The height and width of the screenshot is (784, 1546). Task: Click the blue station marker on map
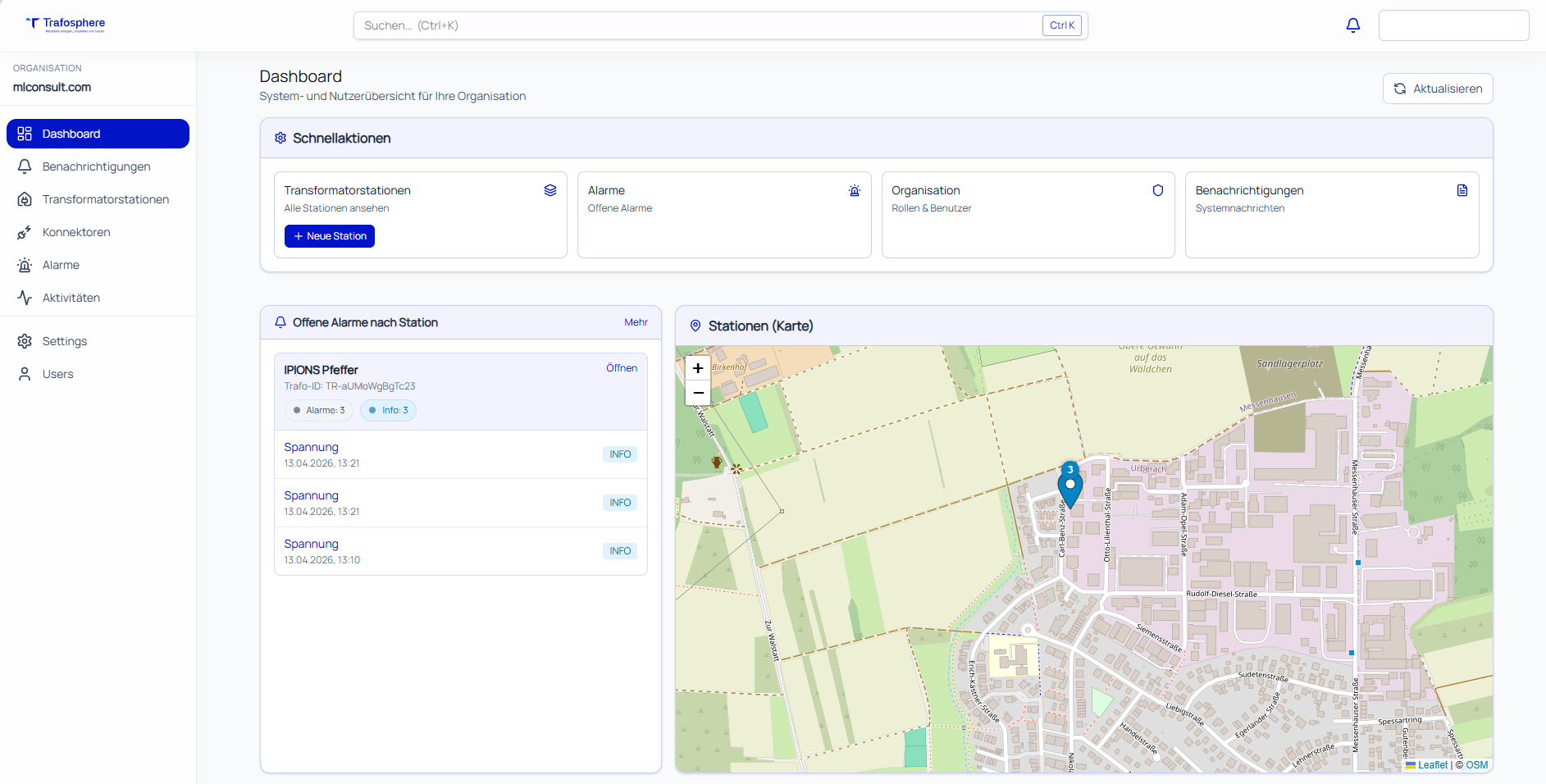tap(1069, 488)
